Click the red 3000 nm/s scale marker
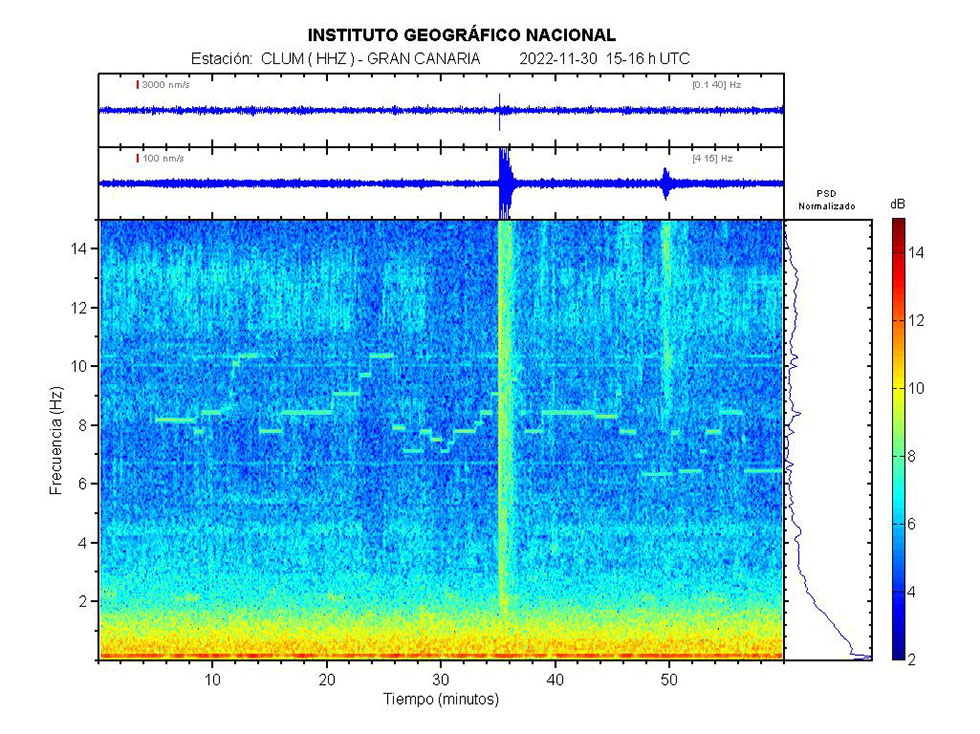 (137, 85)
